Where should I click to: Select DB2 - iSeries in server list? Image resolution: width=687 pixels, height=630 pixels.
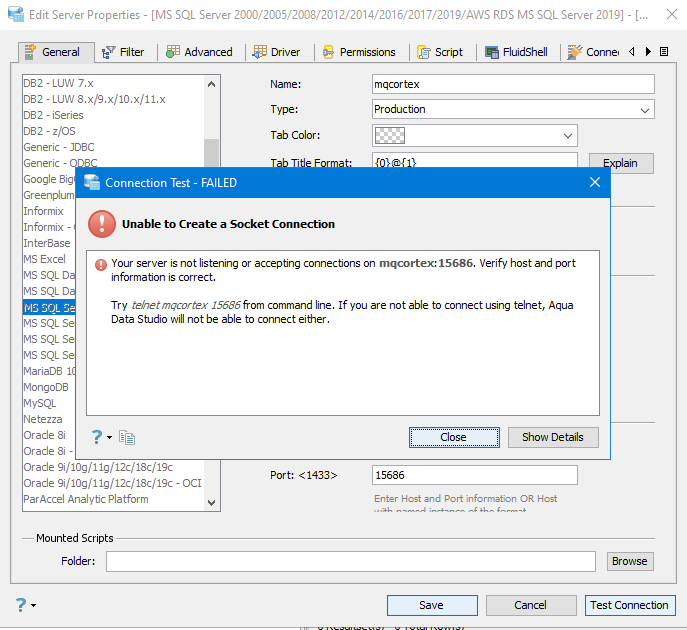click(x=113, y=115)
